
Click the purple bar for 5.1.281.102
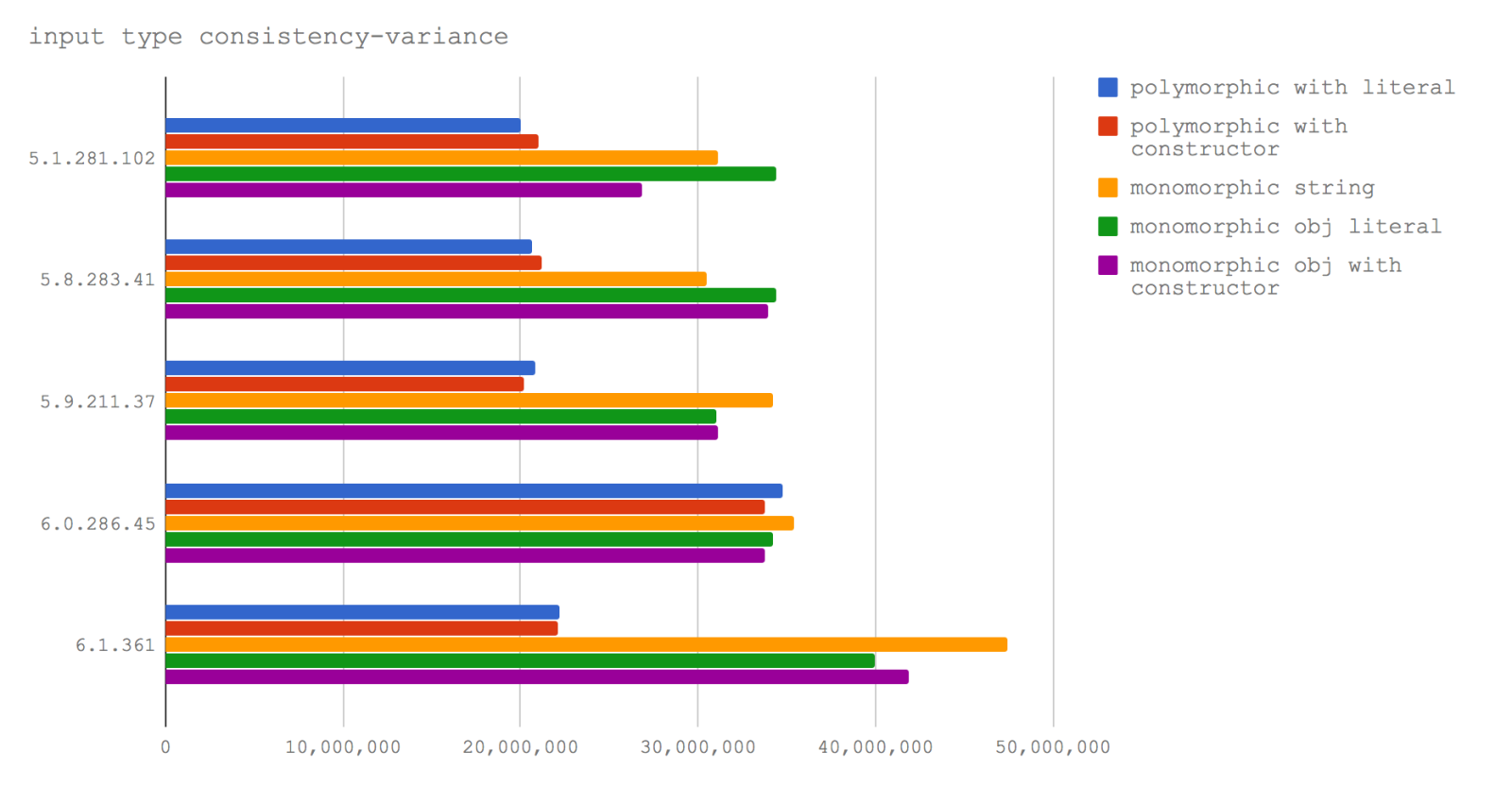point(404,190)
